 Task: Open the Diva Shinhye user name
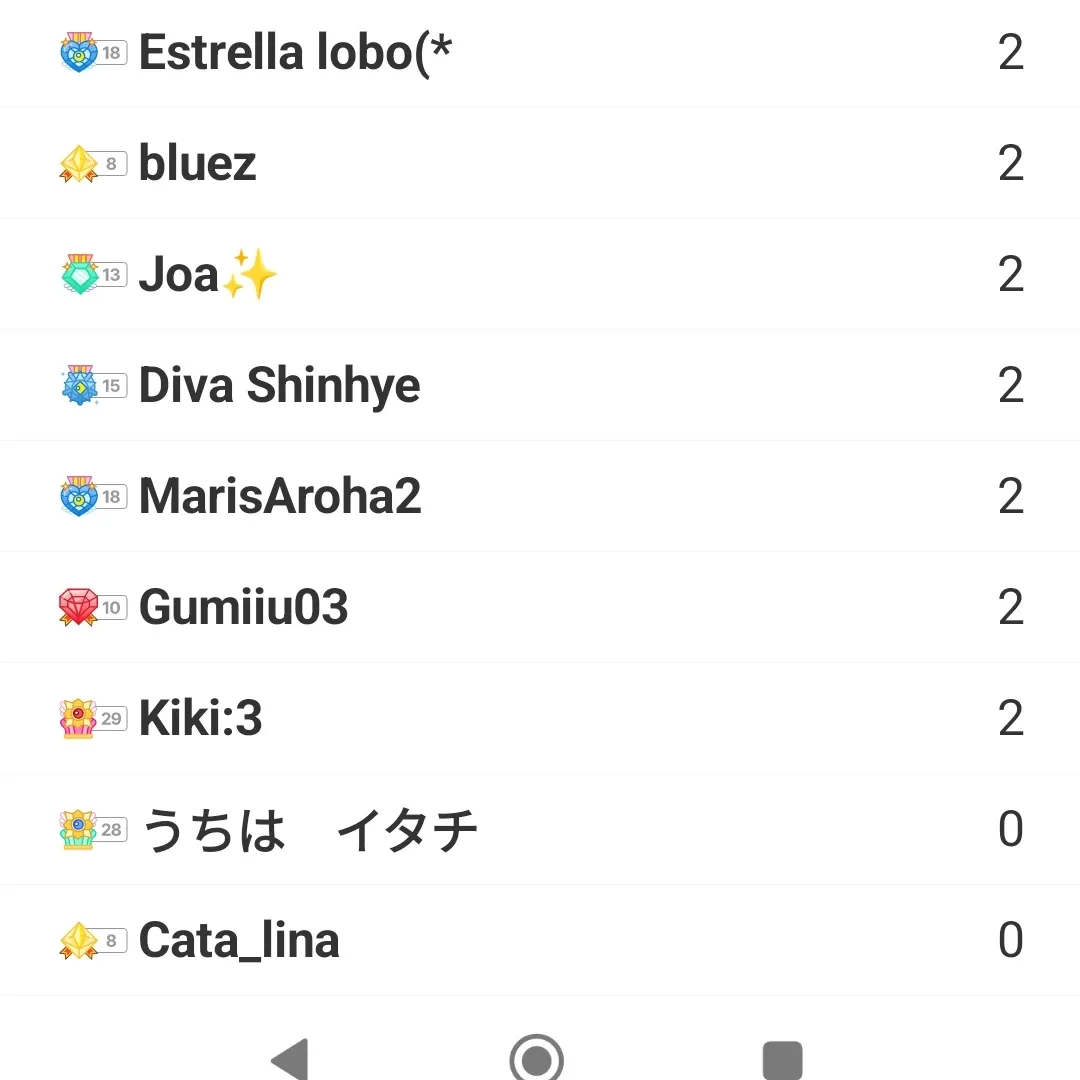pyautogui.click(x=279, y=386)
